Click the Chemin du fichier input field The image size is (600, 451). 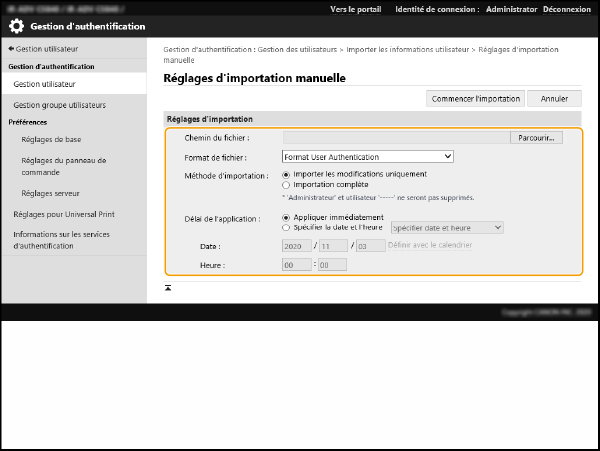click(x=395, y=138)
